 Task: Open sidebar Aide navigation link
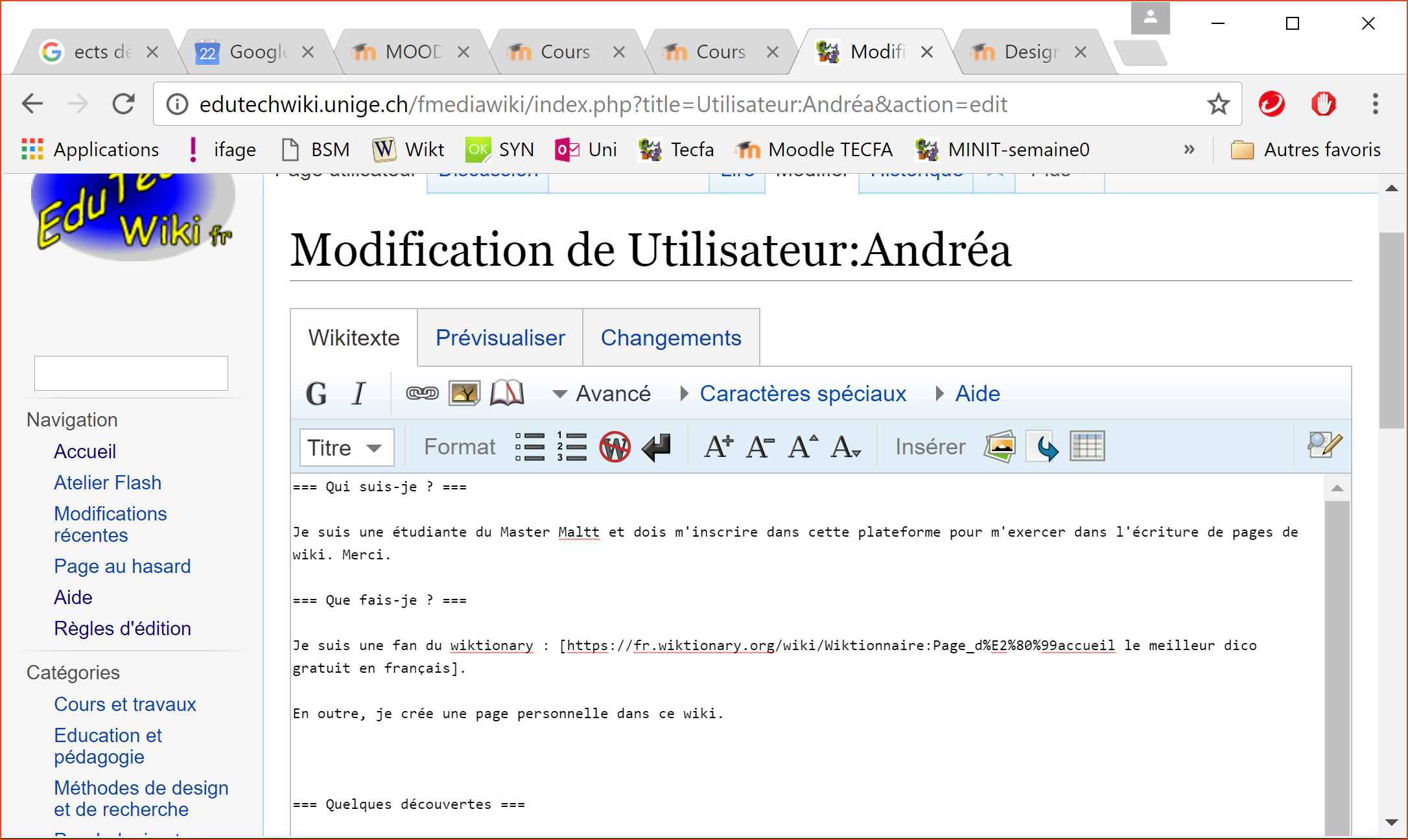(x=73, y=597)
